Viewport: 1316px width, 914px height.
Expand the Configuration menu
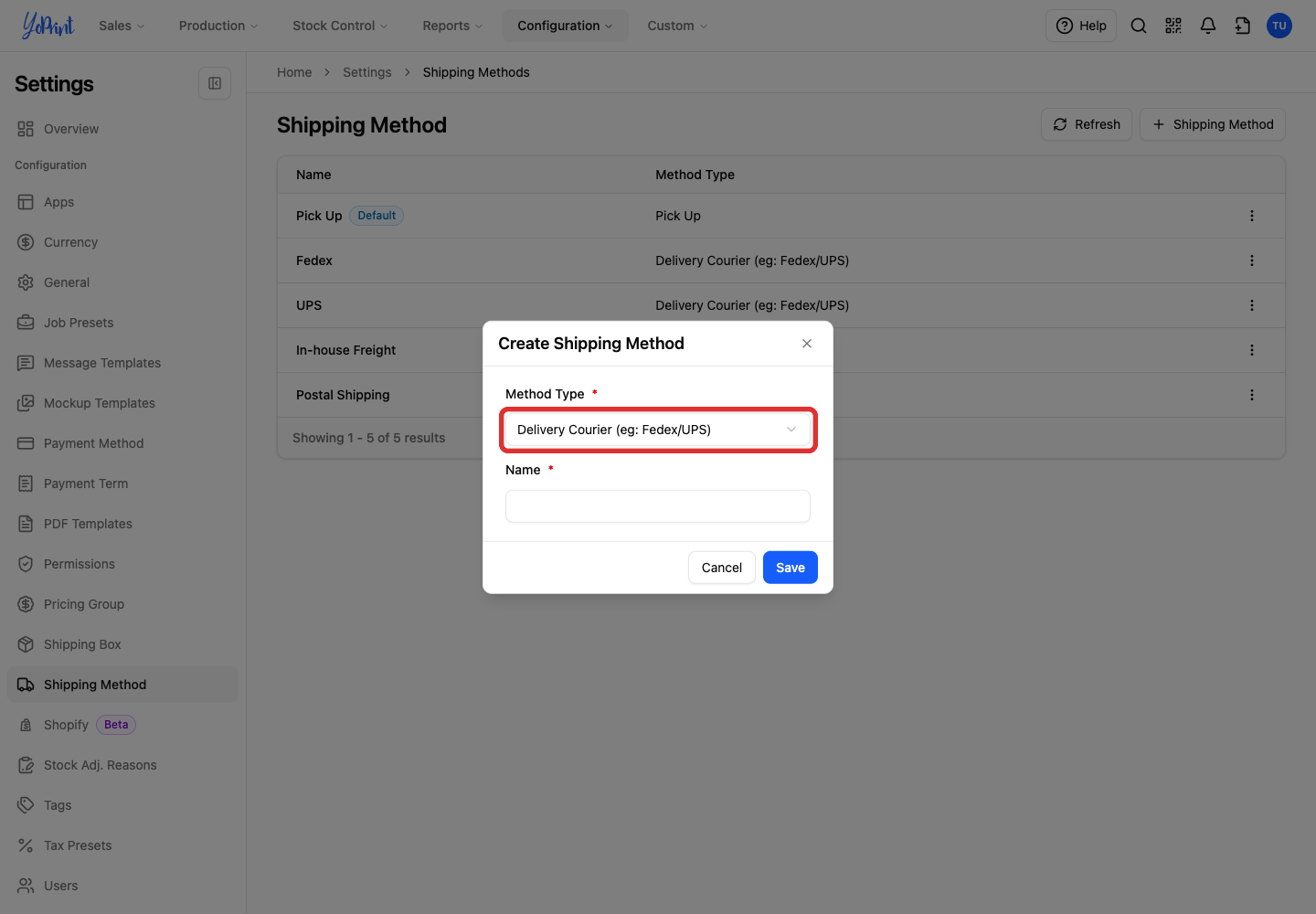pyautogui.click(x=565, y=26)
